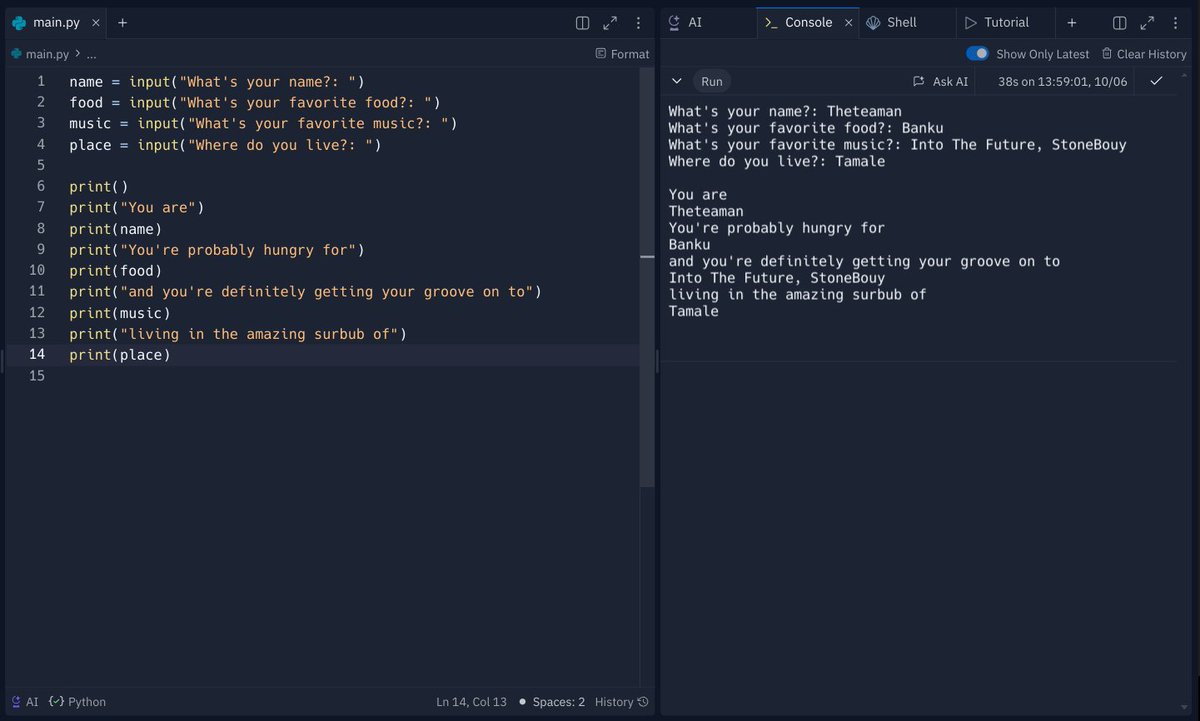1200x721 pixels.
Task: Click line number 14 in the gutter
Action: [37, 354]
